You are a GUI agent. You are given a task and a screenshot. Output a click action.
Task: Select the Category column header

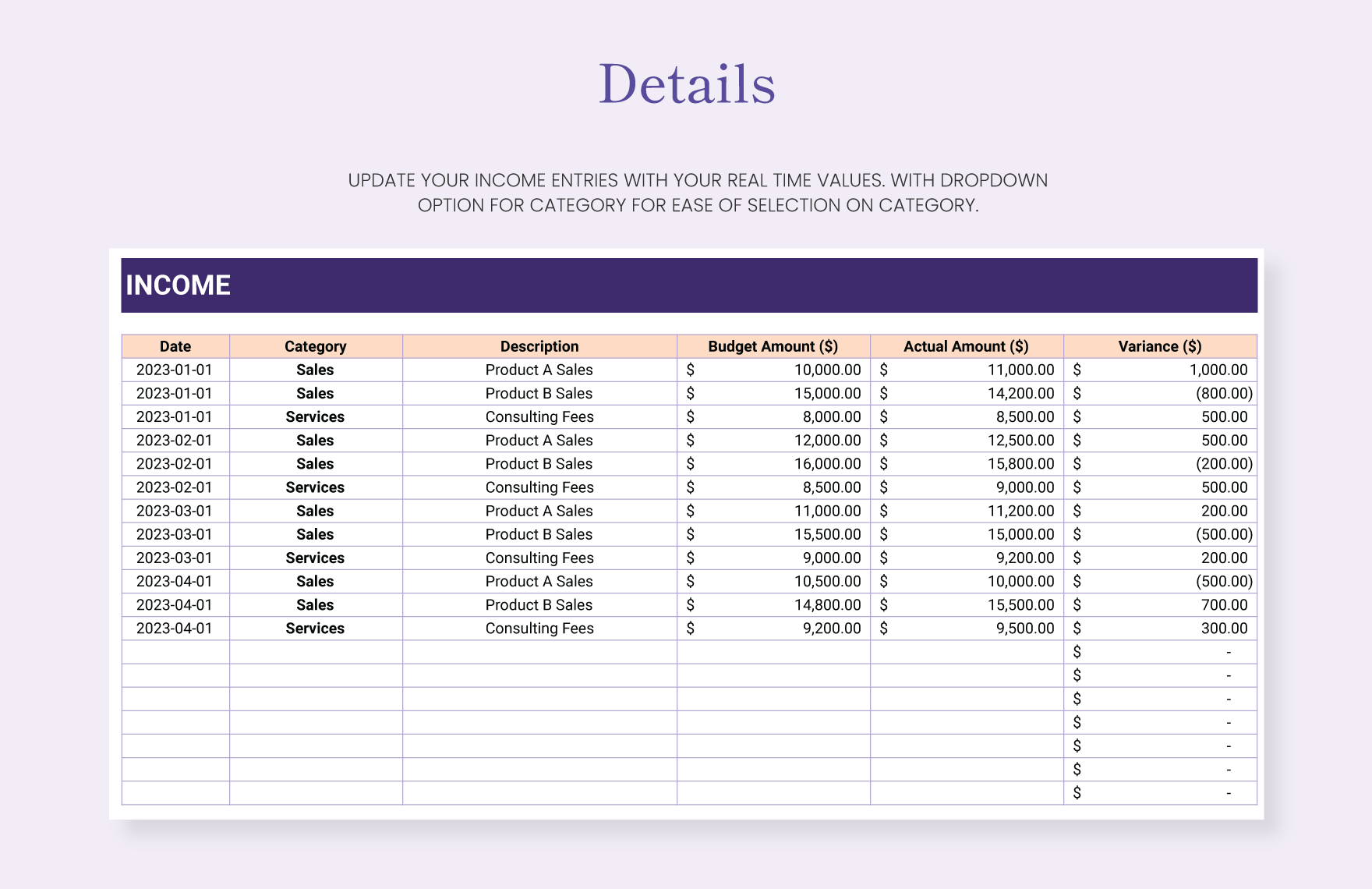[315, 346]
